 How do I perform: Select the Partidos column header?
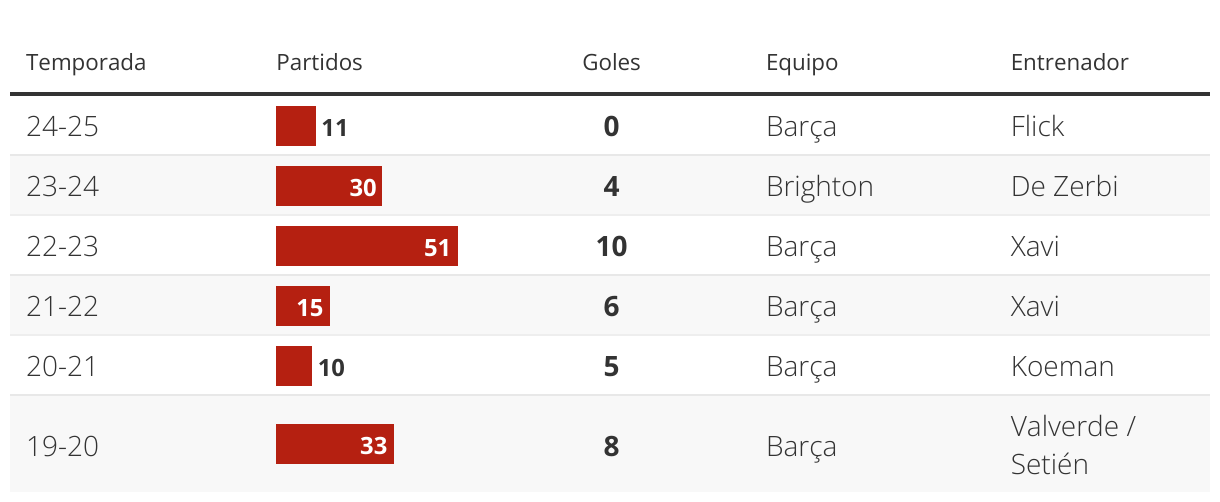click(319, 62)
